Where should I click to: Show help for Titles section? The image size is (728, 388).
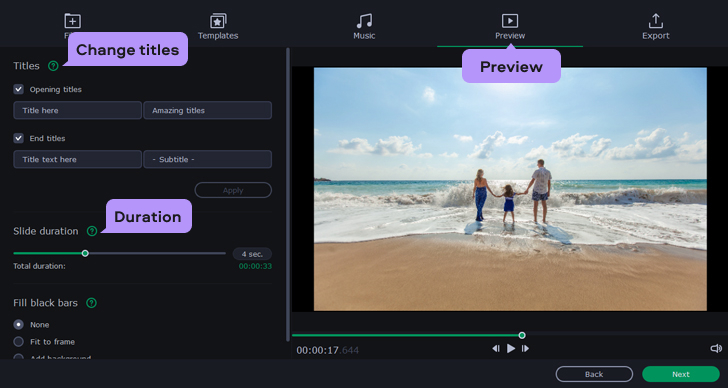[x=53, y=66]
